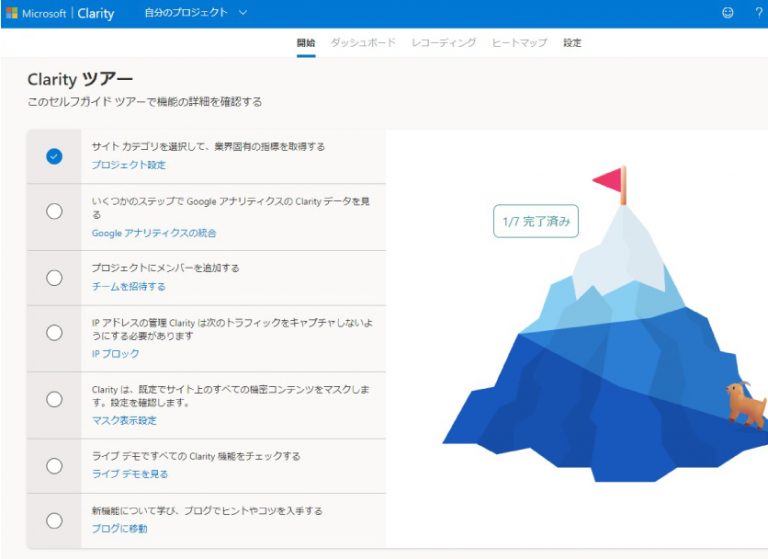Mark the IP アドレスの管理 step circle

[54, 333]
